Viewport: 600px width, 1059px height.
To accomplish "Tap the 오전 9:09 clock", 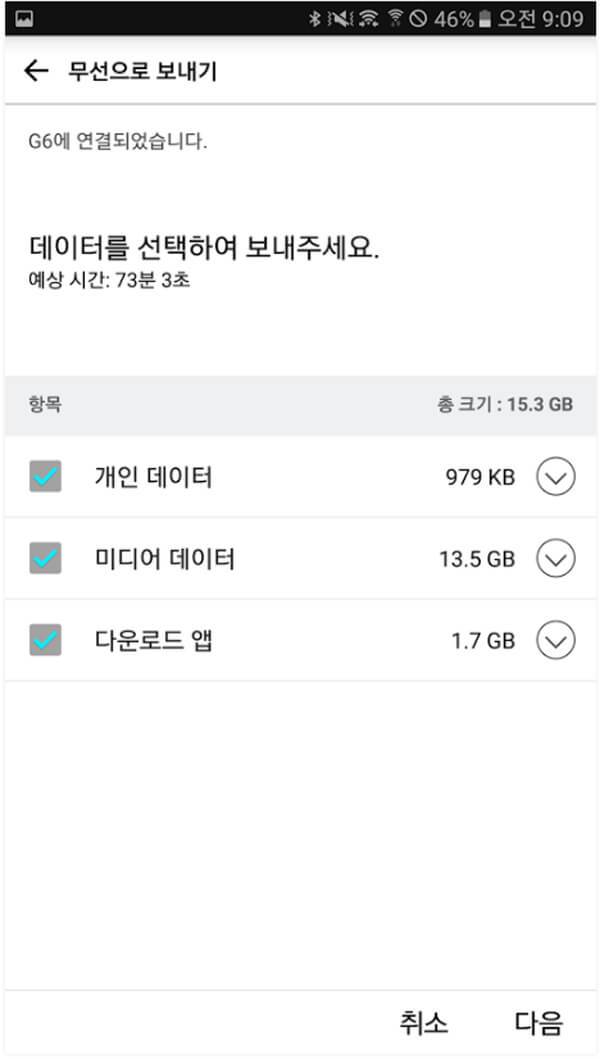I will pos(545,18).
